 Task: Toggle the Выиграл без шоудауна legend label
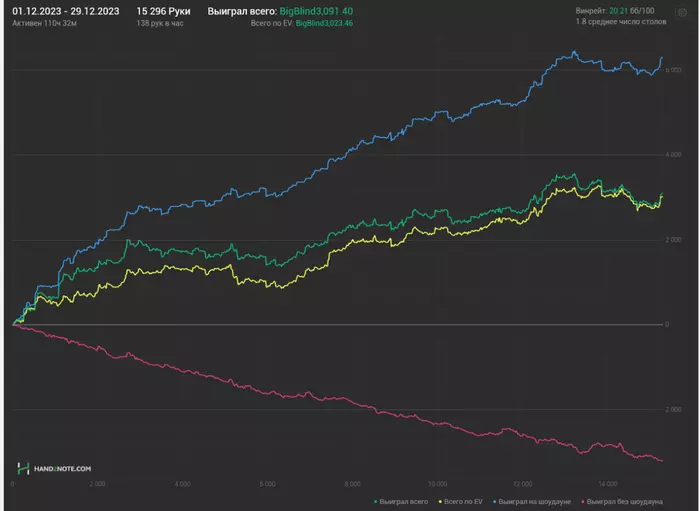pyautogui.click(x=627, y=499)
